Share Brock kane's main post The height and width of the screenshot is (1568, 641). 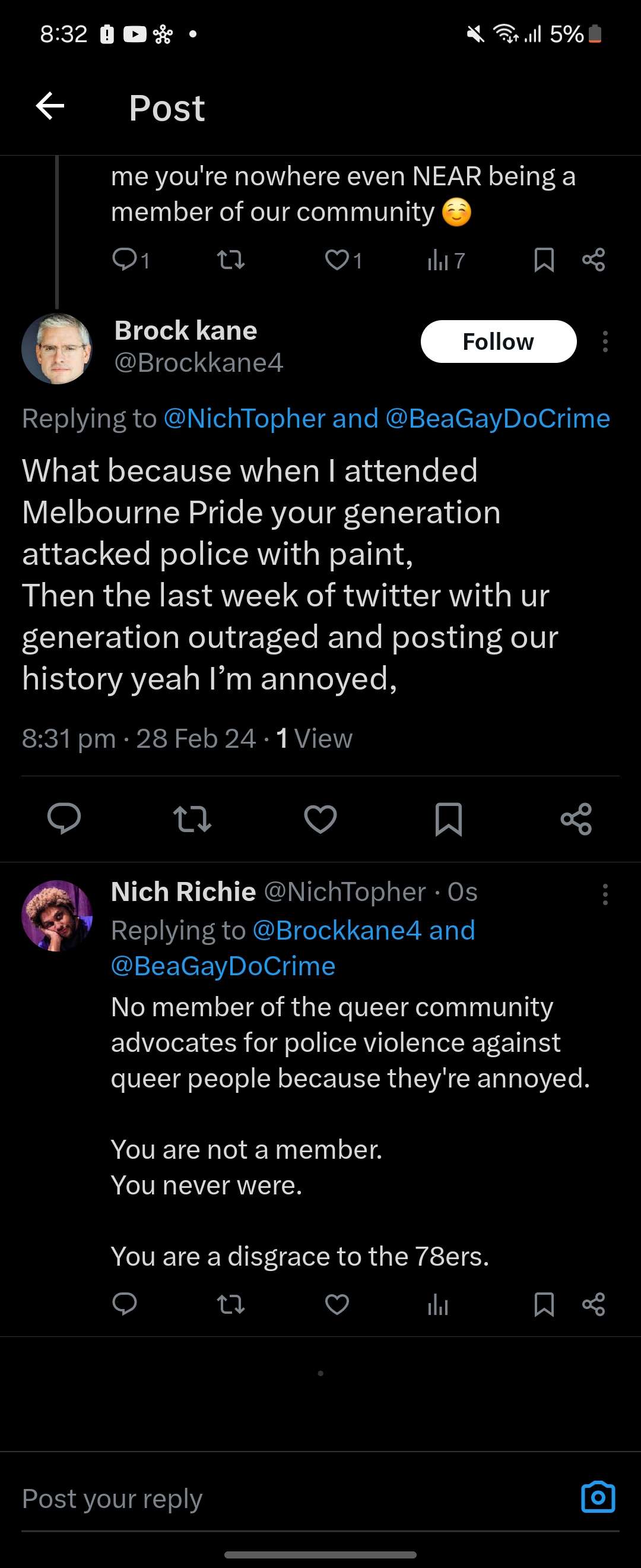(x=576, y=818)
